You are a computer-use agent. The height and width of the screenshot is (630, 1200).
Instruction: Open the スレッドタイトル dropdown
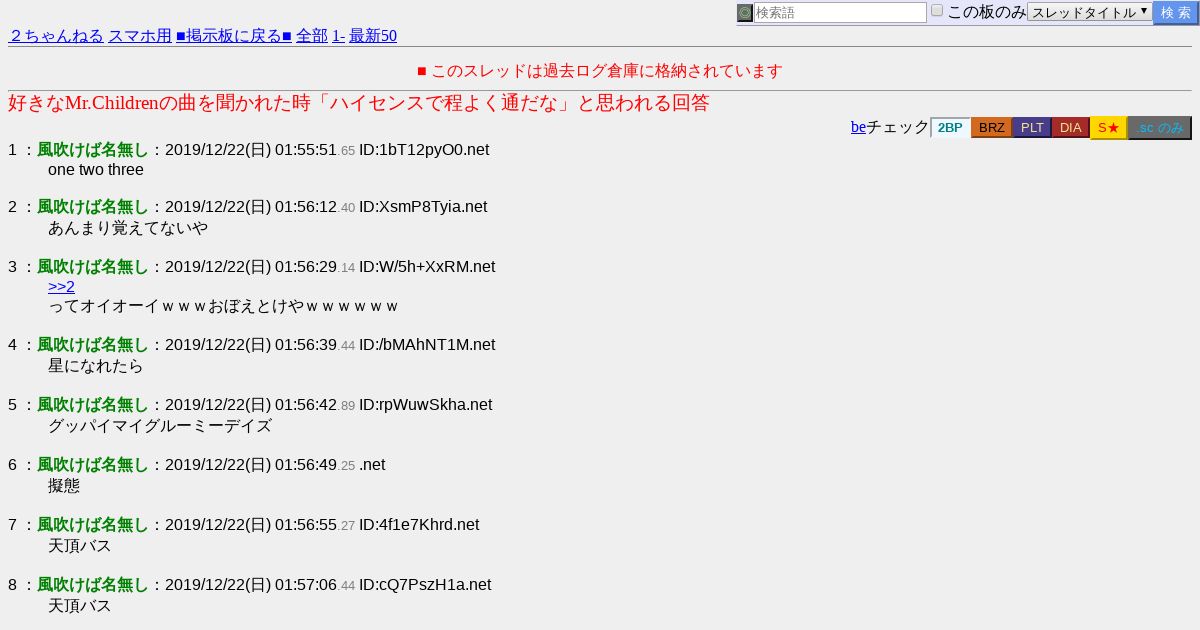click(x=1090, y=13)
